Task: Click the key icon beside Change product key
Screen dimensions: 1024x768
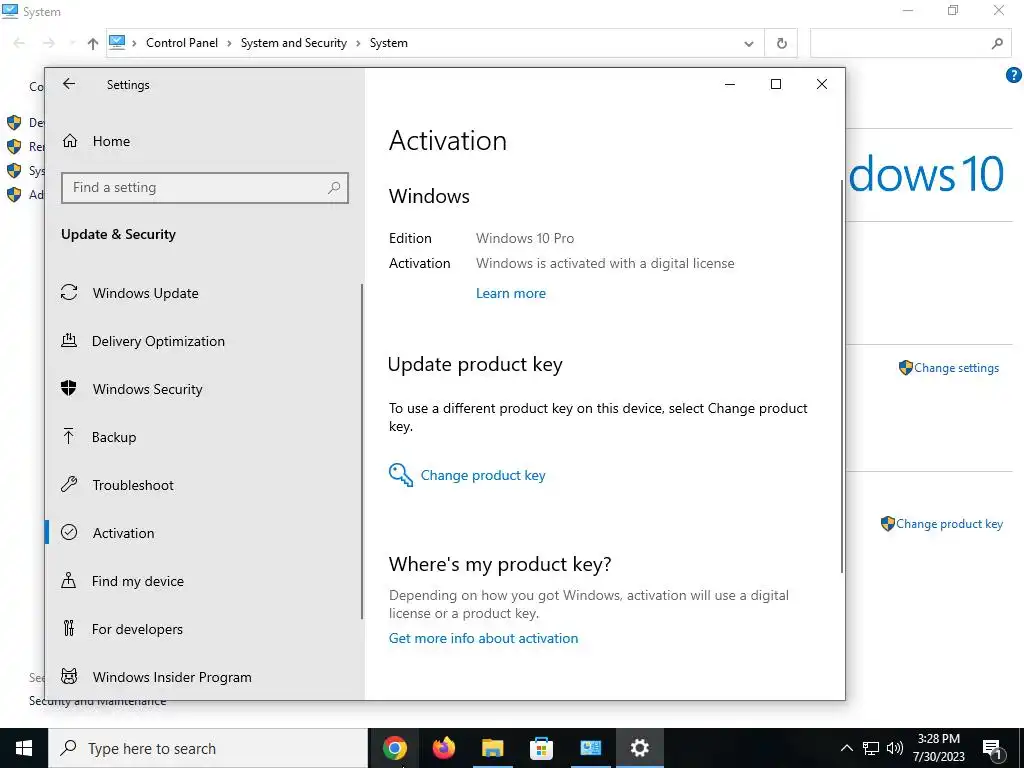Action: pos(401,475)
